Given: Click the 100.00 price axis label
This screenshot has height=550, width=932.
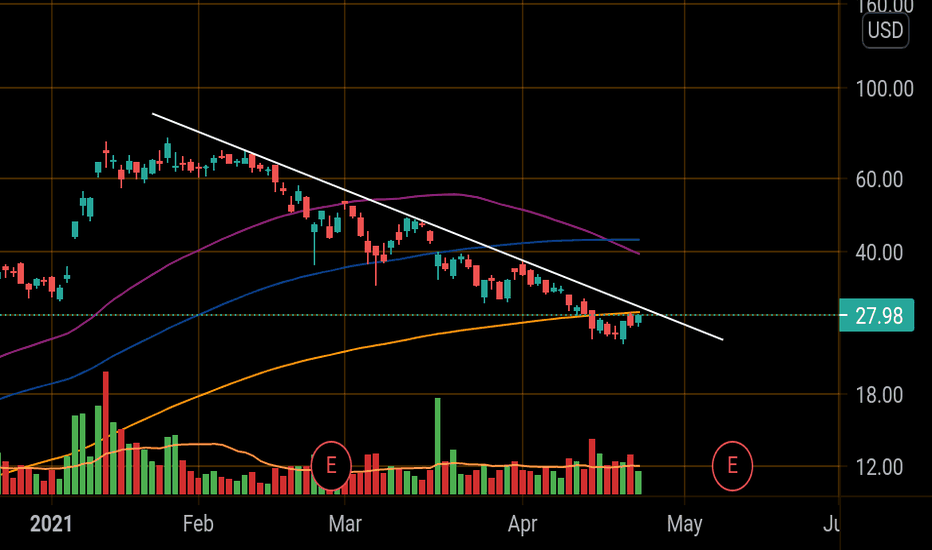Looking at the screenshot, I should [884, 89].
